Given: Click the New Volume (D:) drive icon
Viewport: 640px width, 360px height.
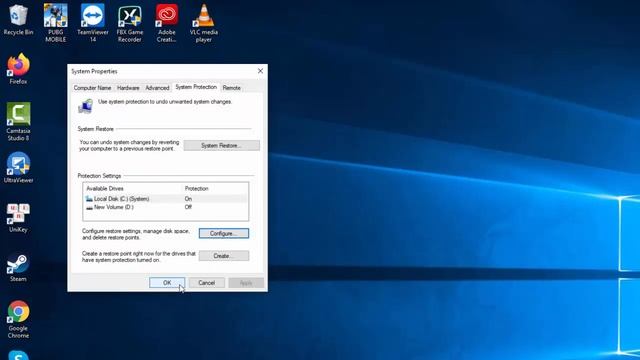Looking at the screenshot, I should [89, 207].
